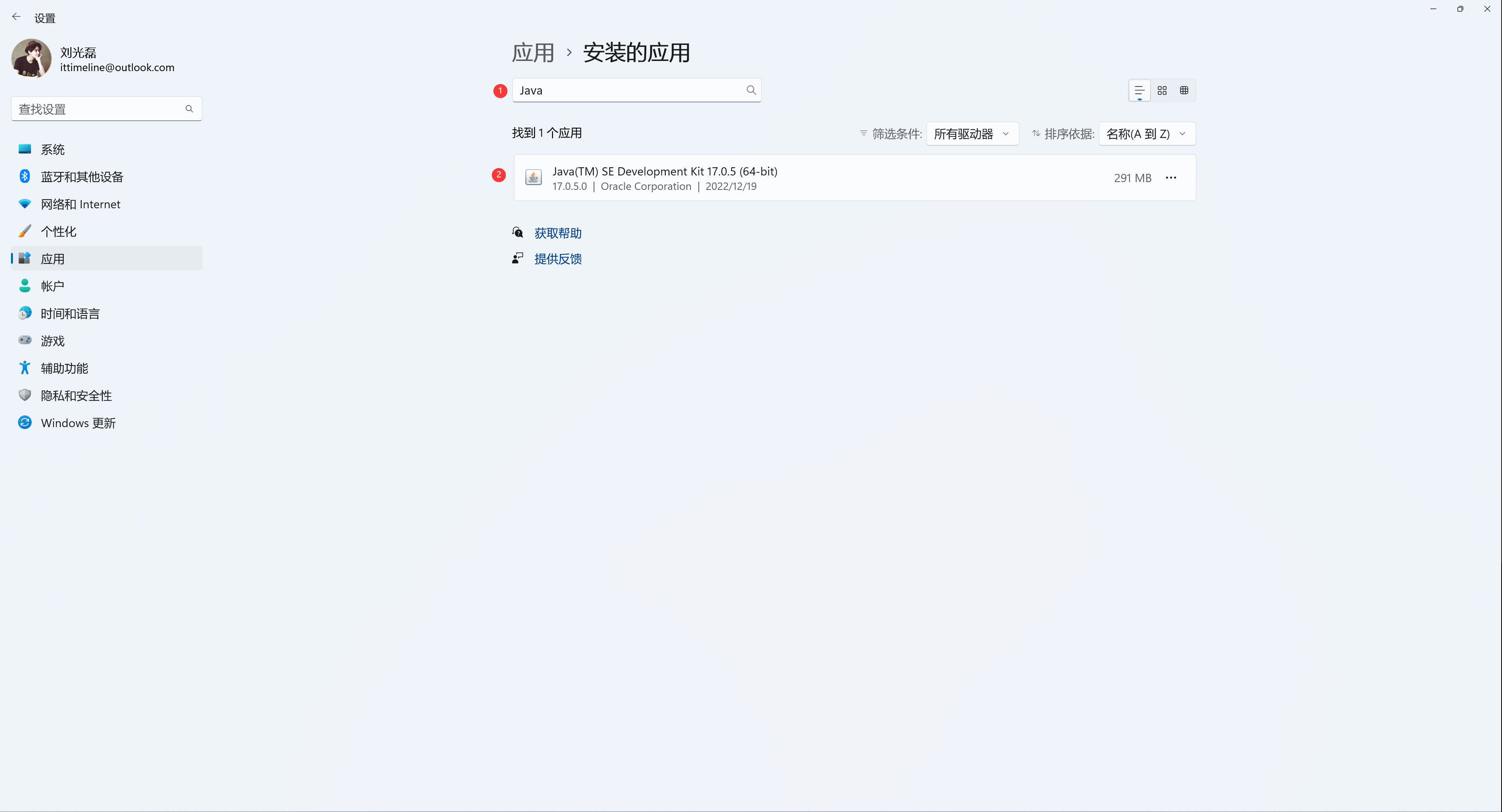Click 291 MB size text
Image resolution: width=1502 pixels, height=812 pixels.
tap(1132, 178)
